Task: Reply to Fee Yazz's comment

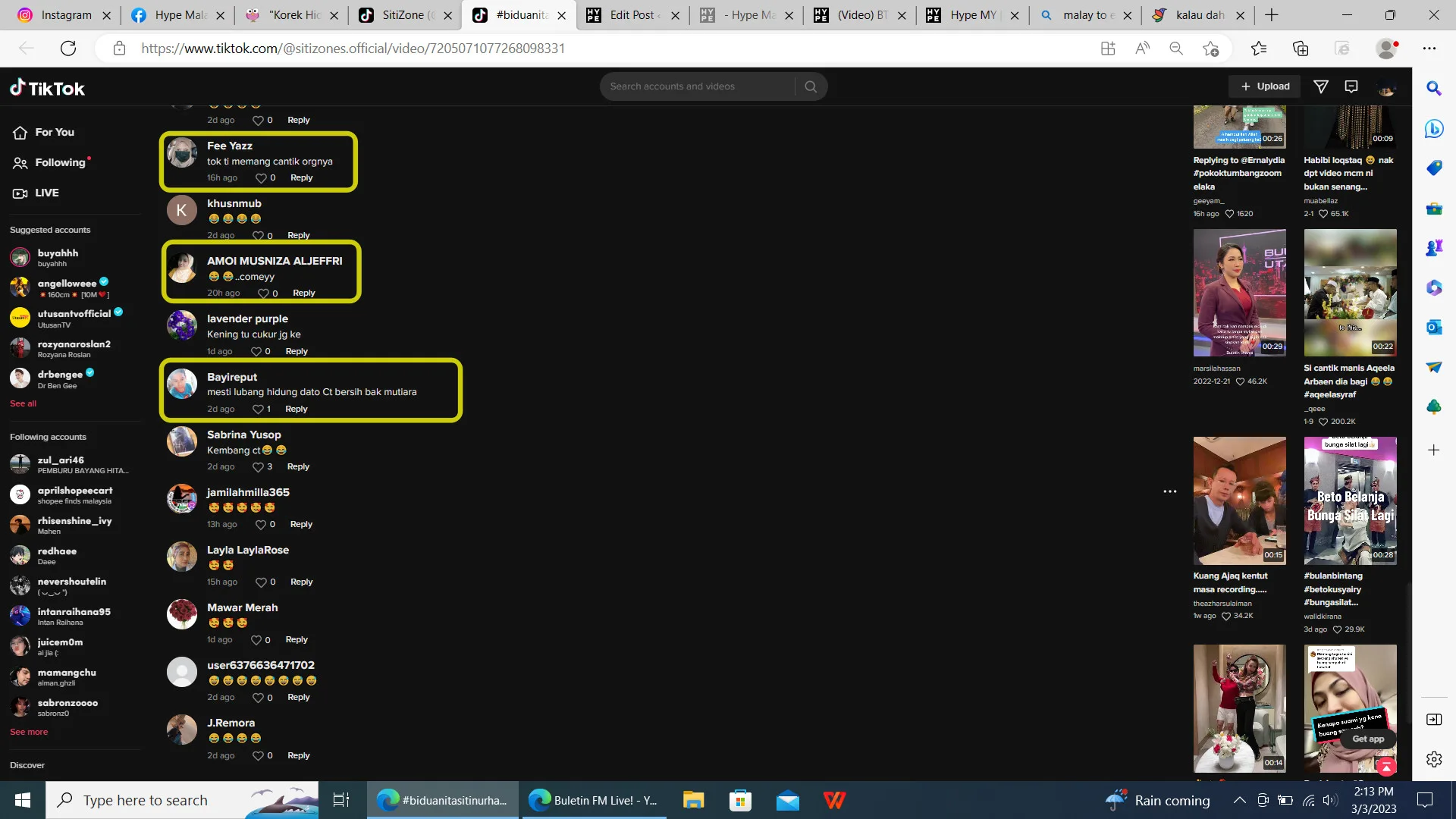Action: [301, 178]
